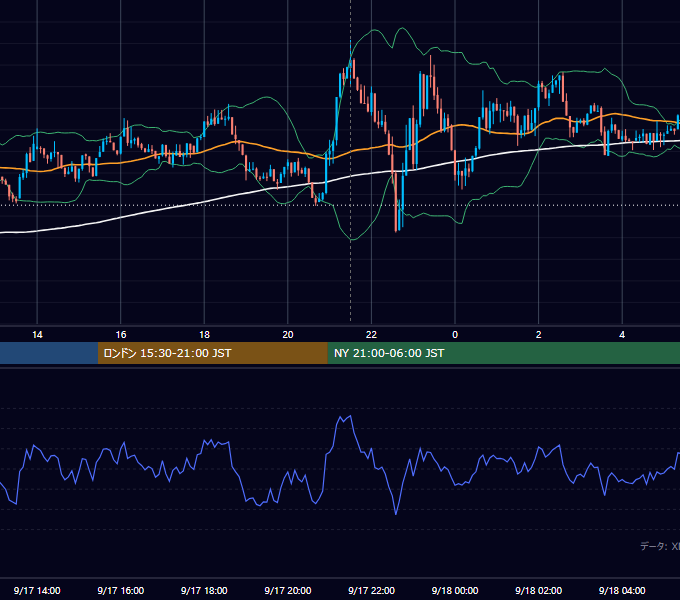Click the blue session bar before London
Screen dimensions: 680x600
tap(49, 353)
